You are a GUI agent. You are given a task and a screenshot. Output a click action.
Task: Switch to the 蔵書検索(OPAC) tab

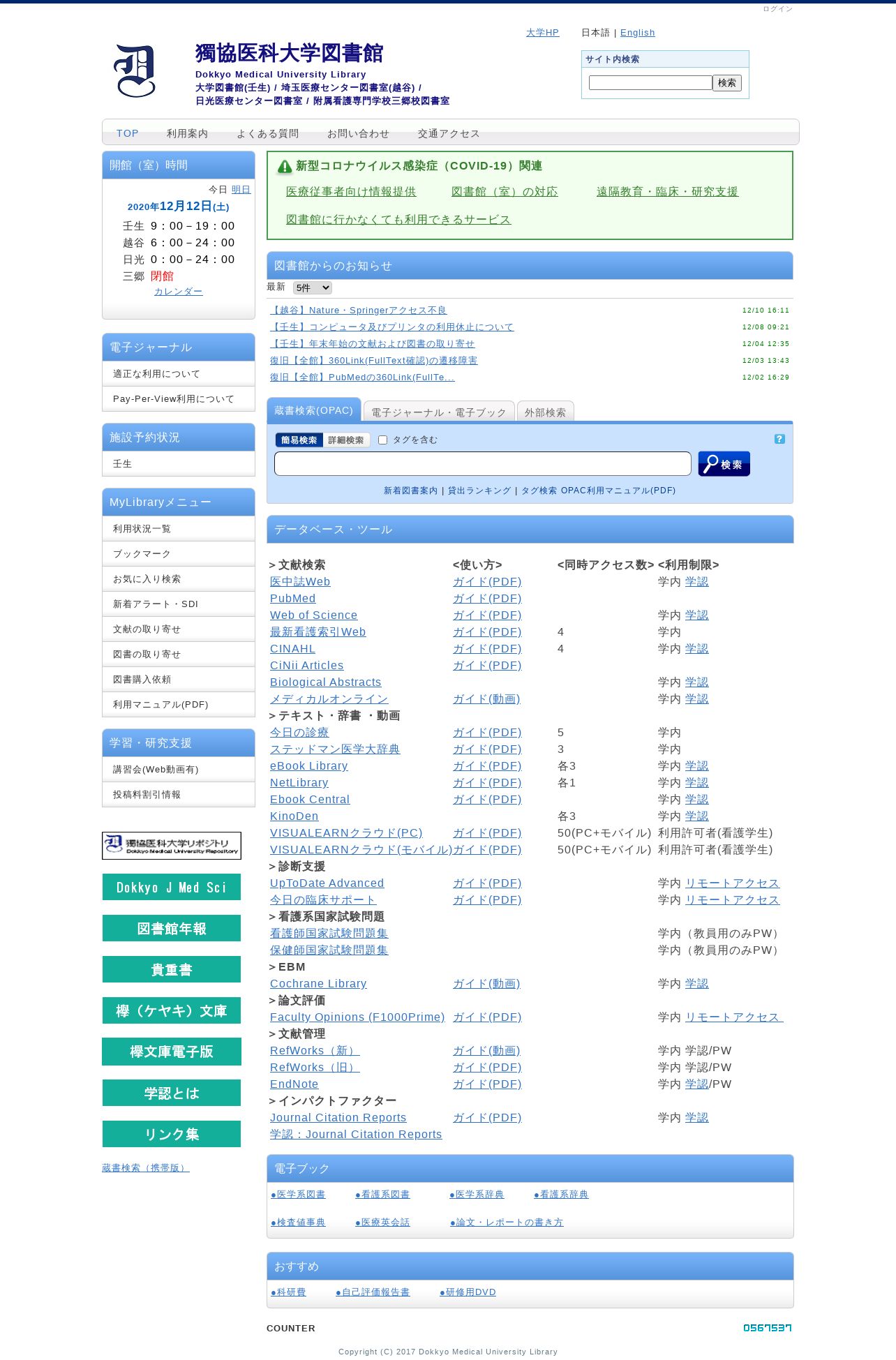coord(314,410)
